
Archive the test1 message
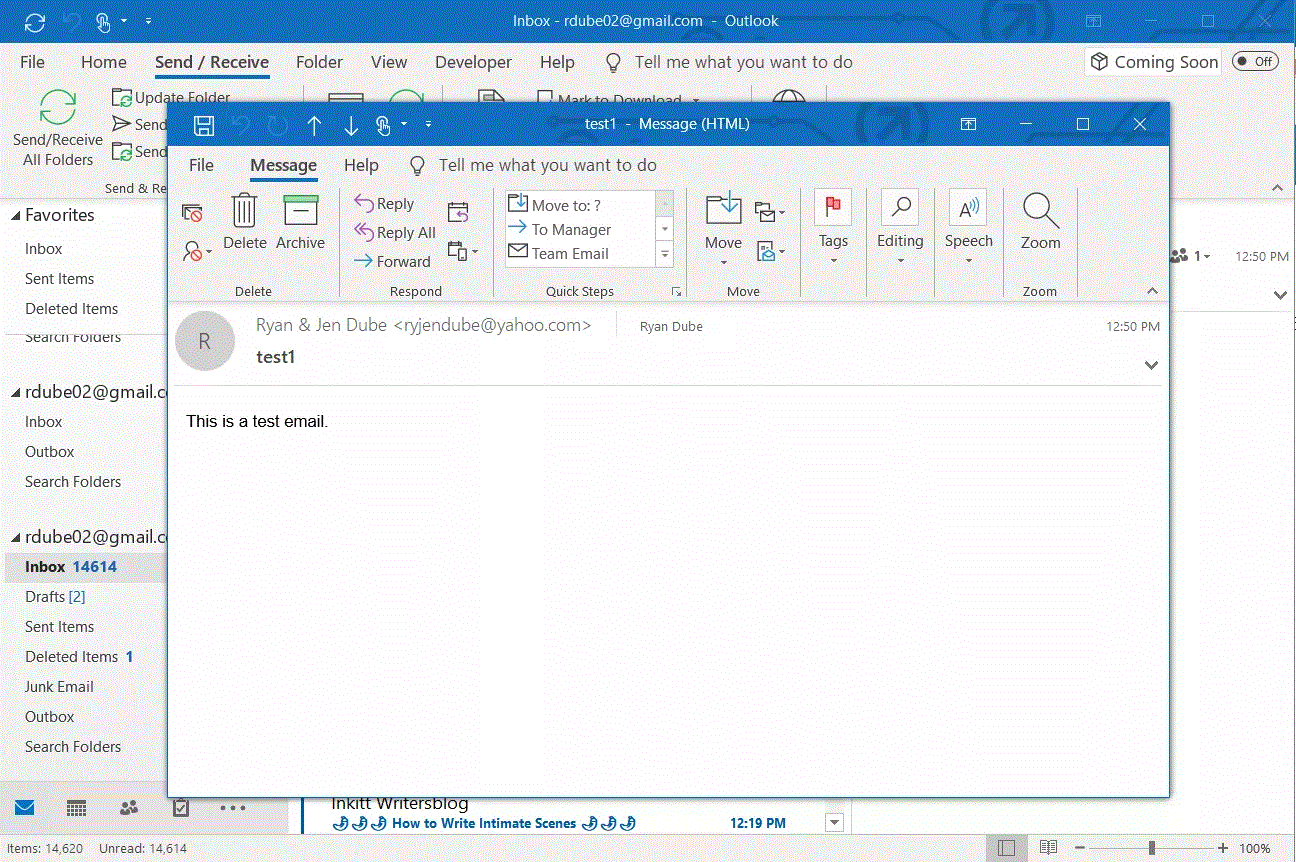point(301,221)
